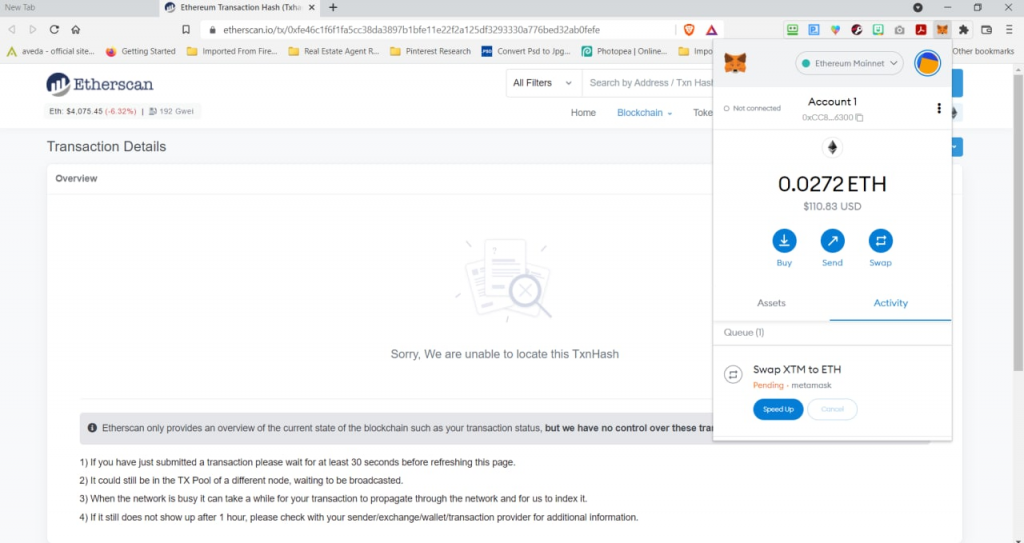The image size is (1024, 543).
Task: Click the 192 Gwei gas tracker
Action: [172, 111]
